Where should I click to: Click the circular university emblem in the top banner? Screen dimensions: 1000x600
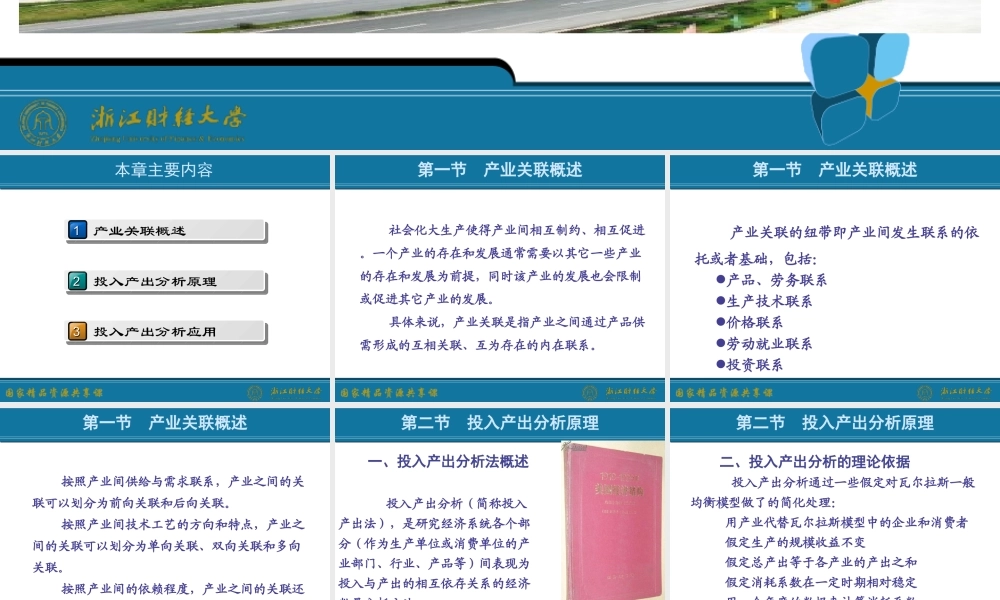(x=40, y=121)
